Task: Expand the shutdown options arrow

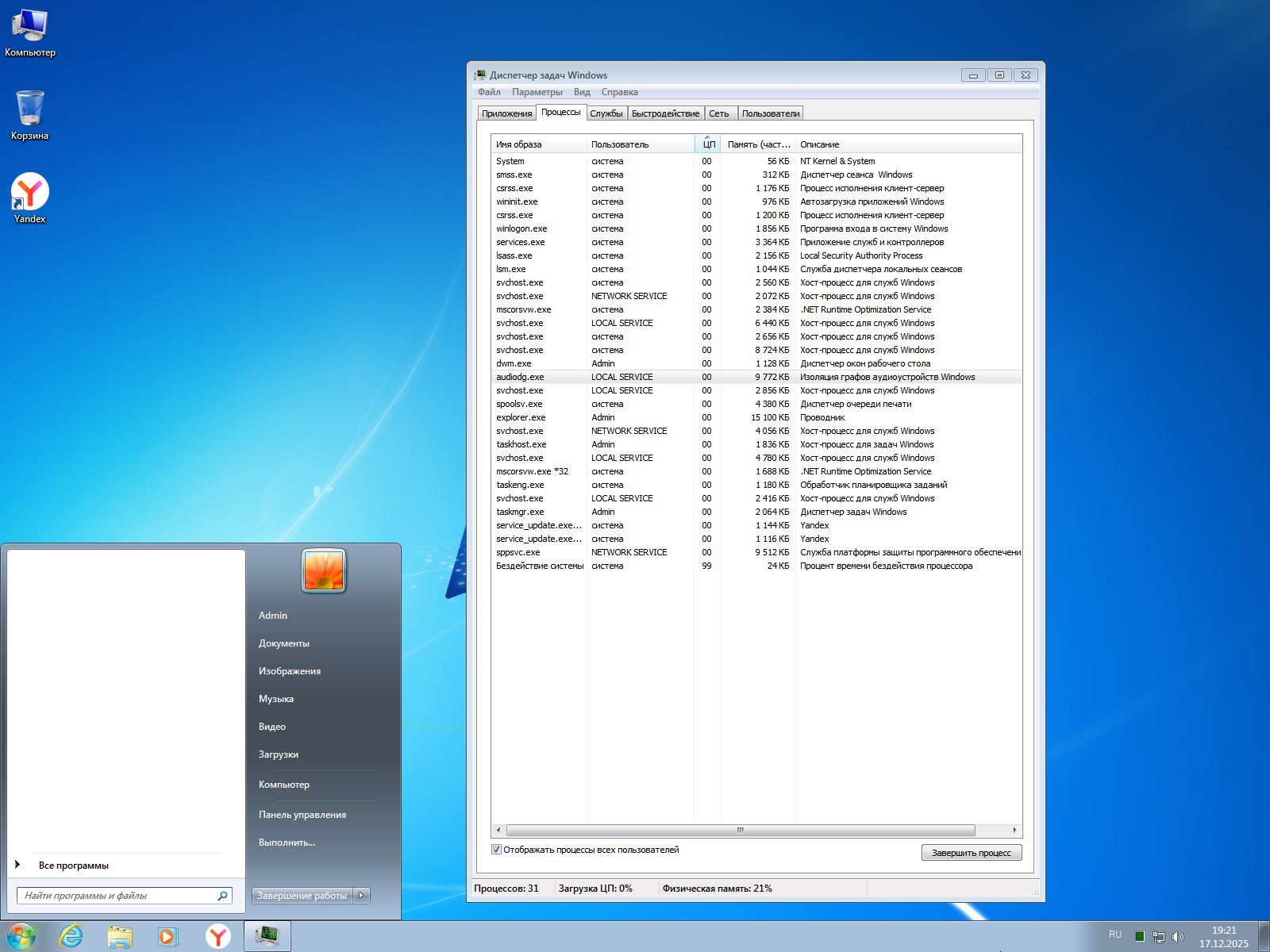Action: tap(362, 895)
